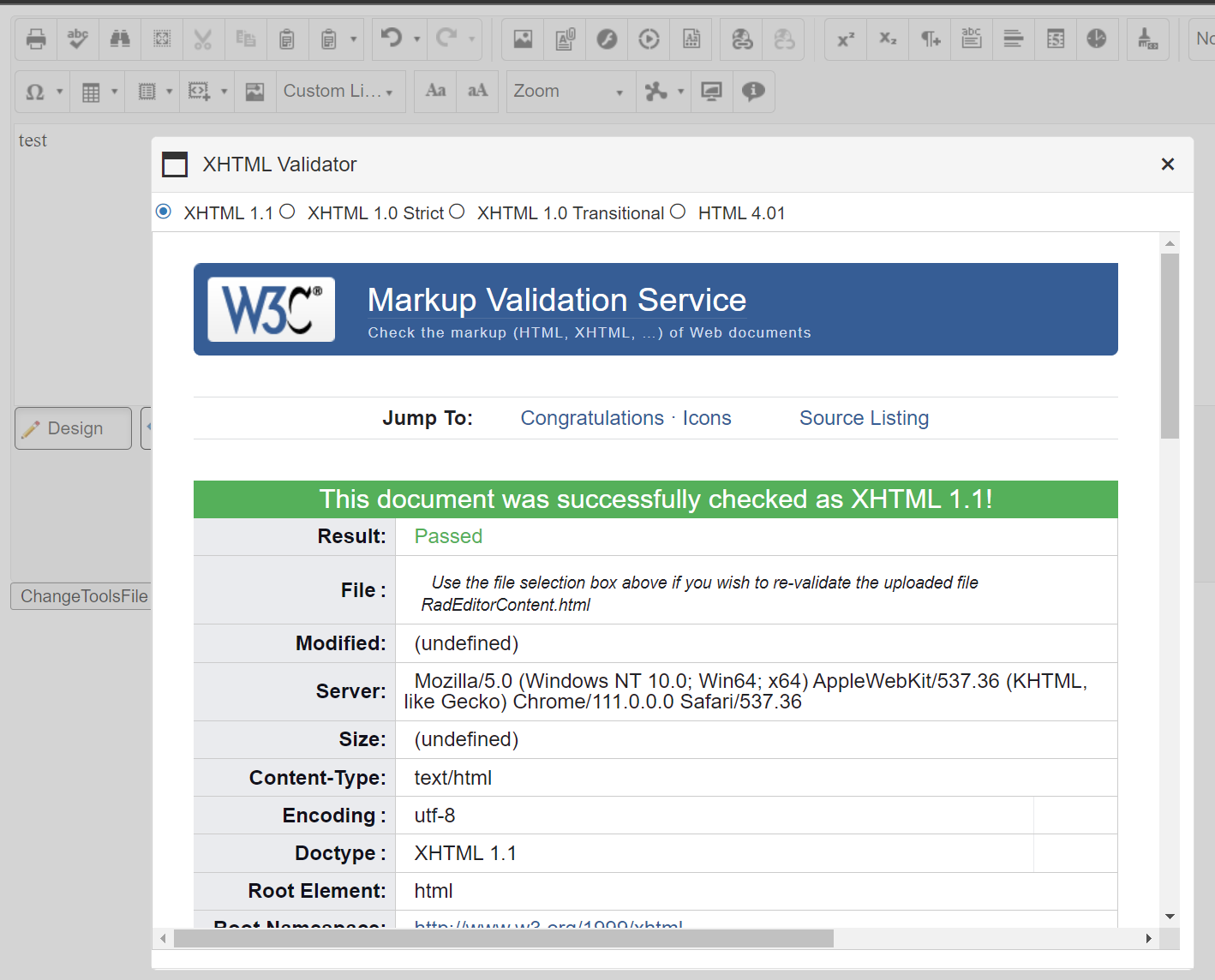Click the horizontal scrollbar right arrow
This screenshot has height=980, width=1215.
tap(1148, 938)
